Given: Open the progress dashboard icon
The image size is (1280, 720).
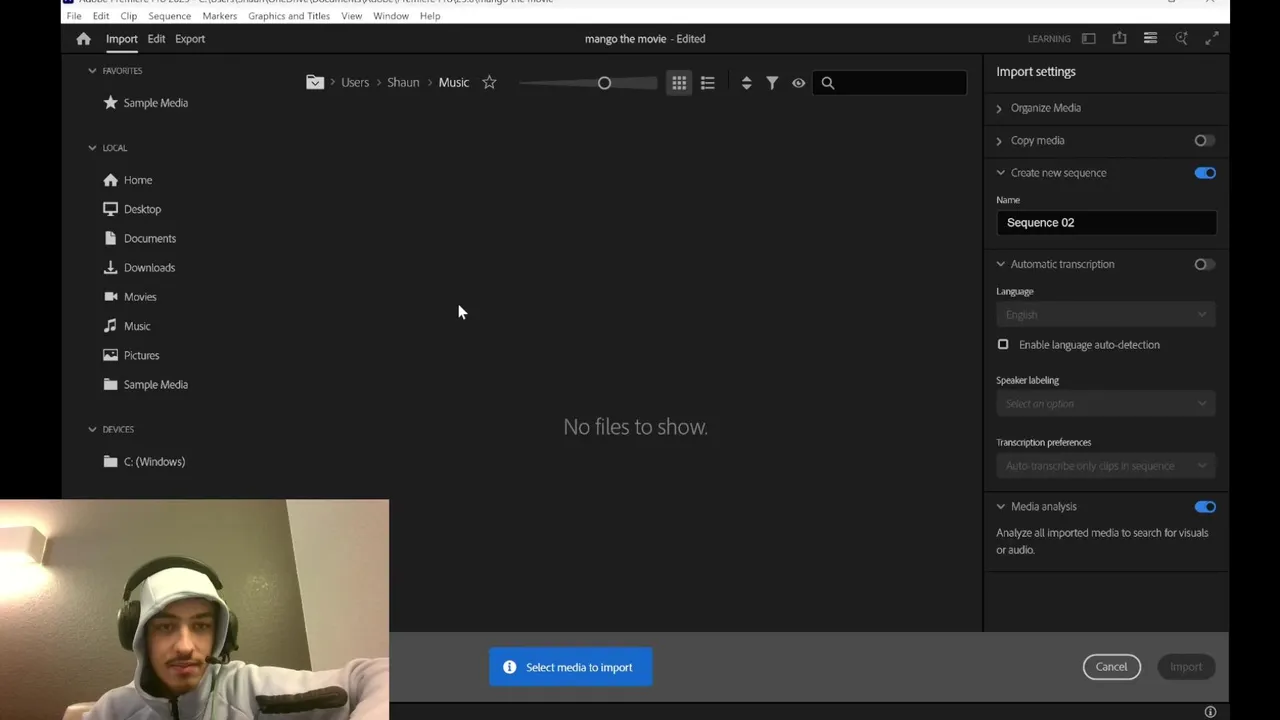Looking at the screenshot, I should tap(1150, 38).
